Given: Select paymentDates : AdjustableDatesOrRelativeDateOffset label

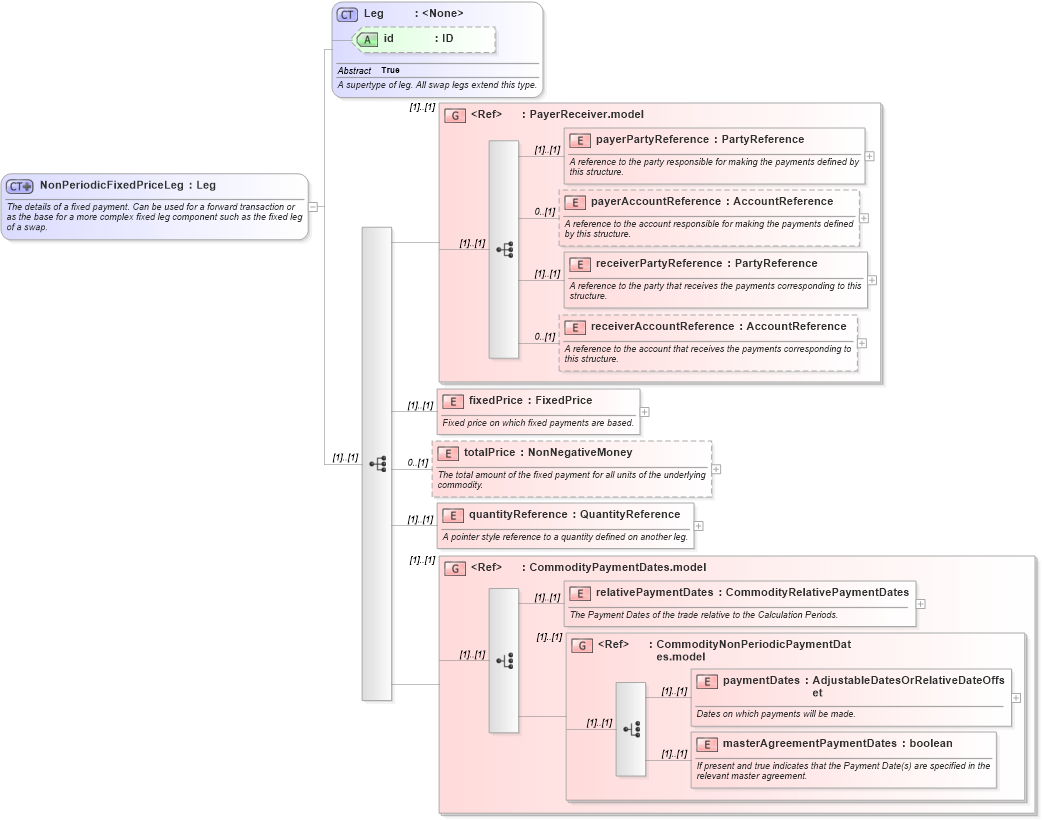Looking at the screenshot, I should (864, 686).
